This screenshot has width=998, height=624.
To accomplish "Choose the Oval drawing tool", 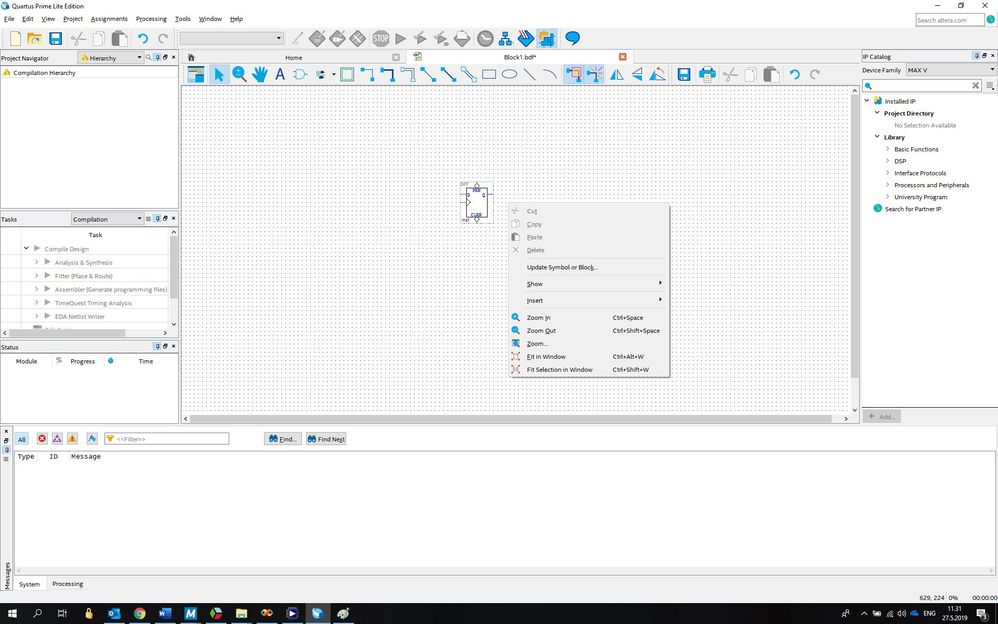I will 509,74.
